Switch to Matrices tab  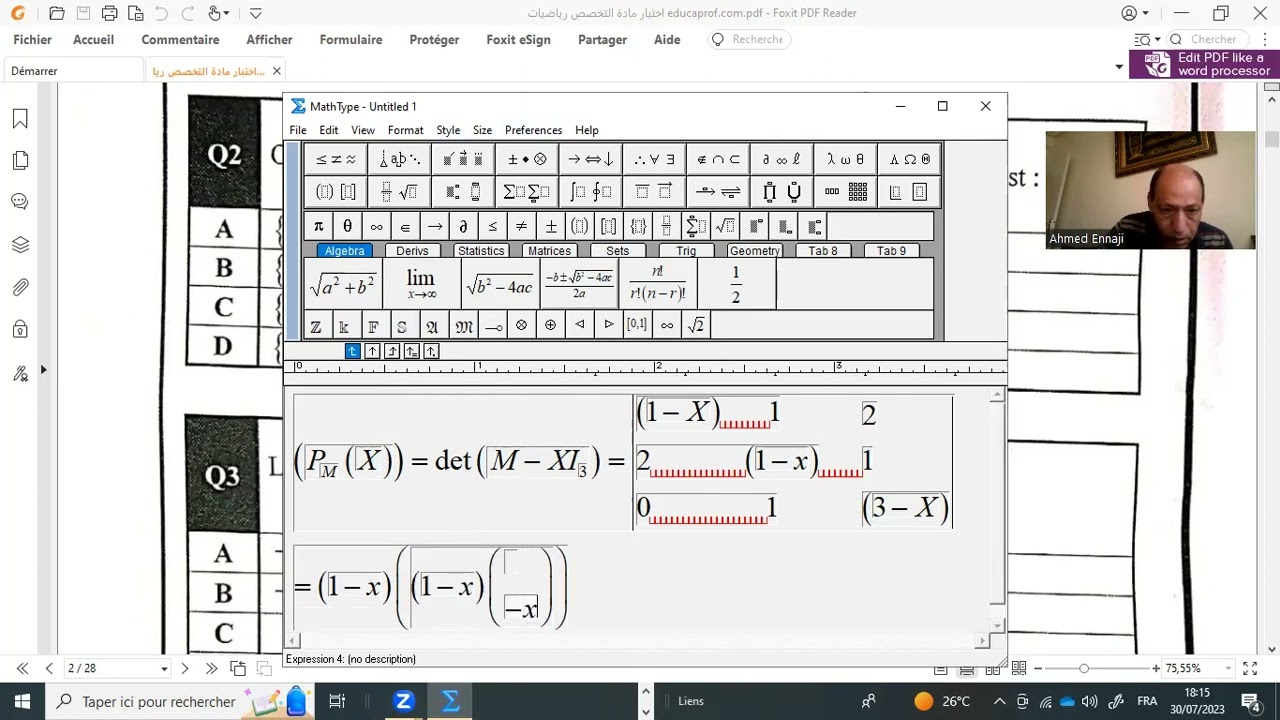549,251
